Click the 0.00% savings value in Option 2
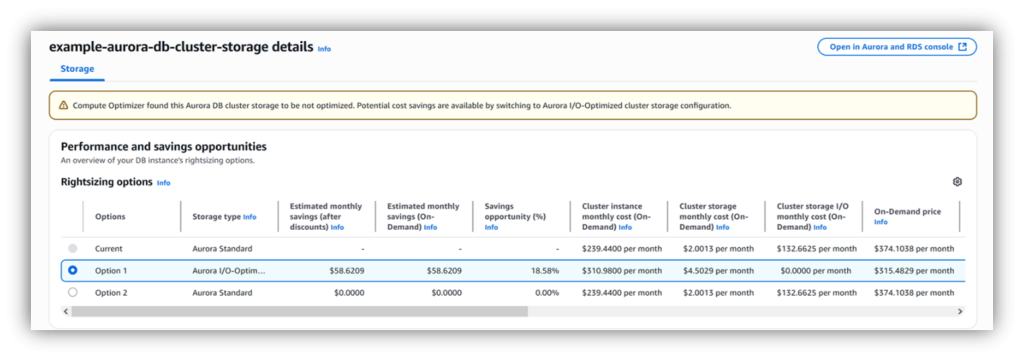 pyautogui.click(x=547, y=292)
